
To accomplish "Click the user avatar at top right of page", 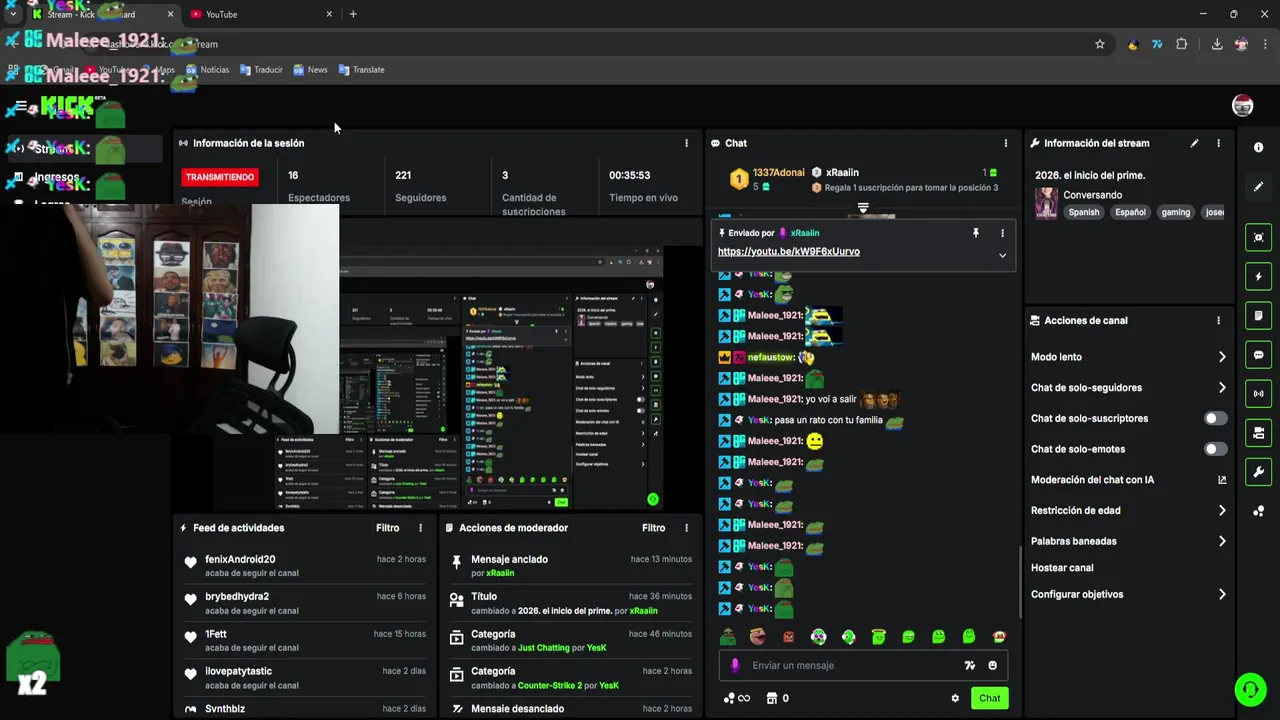I will pos(1242,106).
